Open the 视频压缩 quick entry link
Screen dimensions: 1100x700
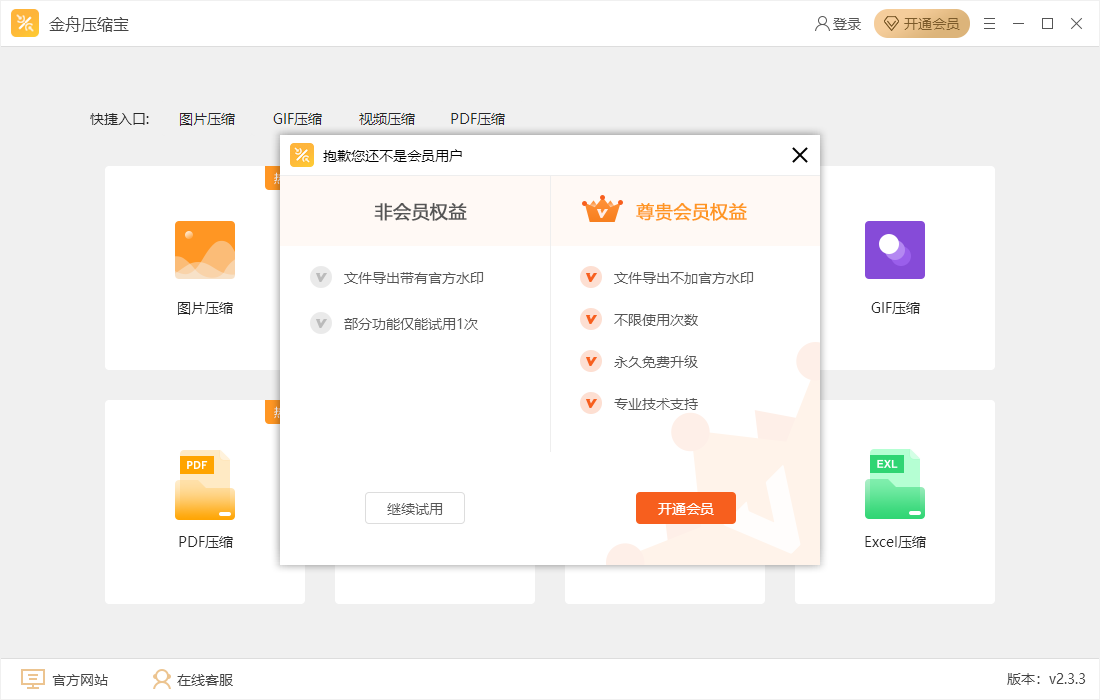[x=387, y=119]
